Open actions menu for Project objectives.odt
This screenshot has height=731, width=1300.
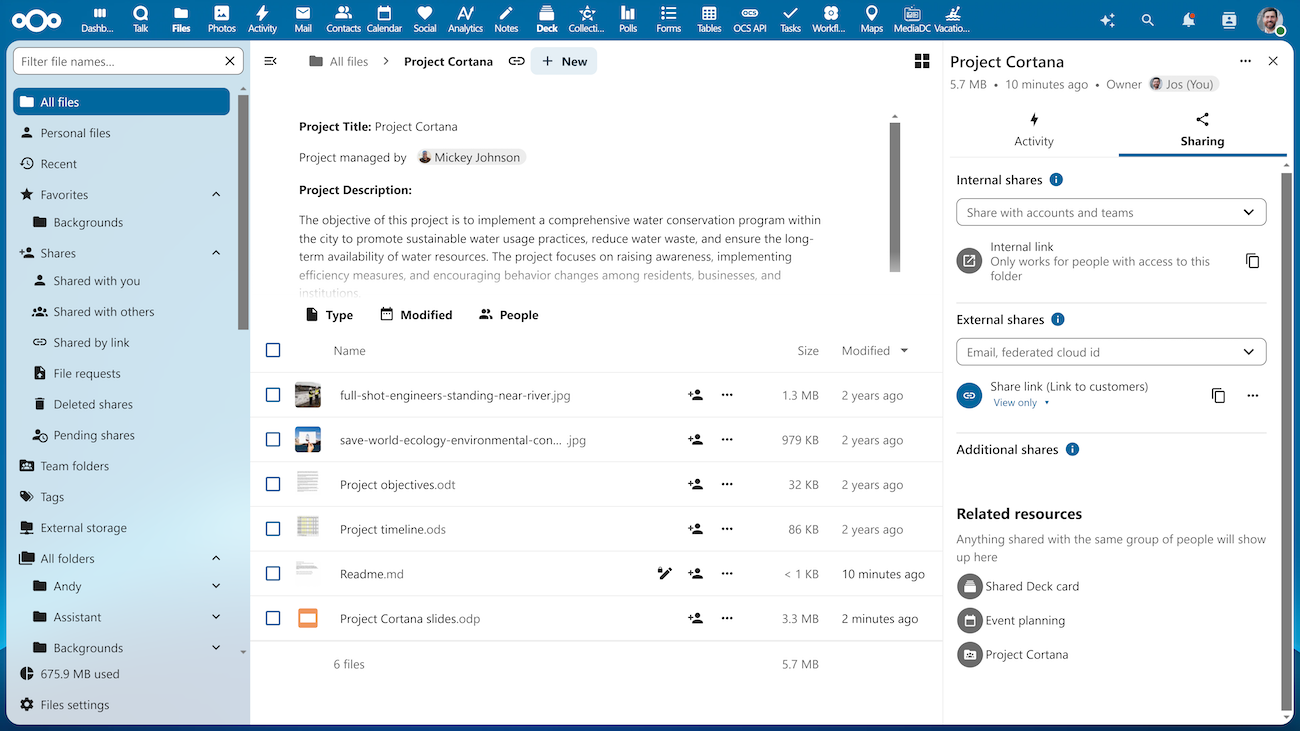(727, 484)
